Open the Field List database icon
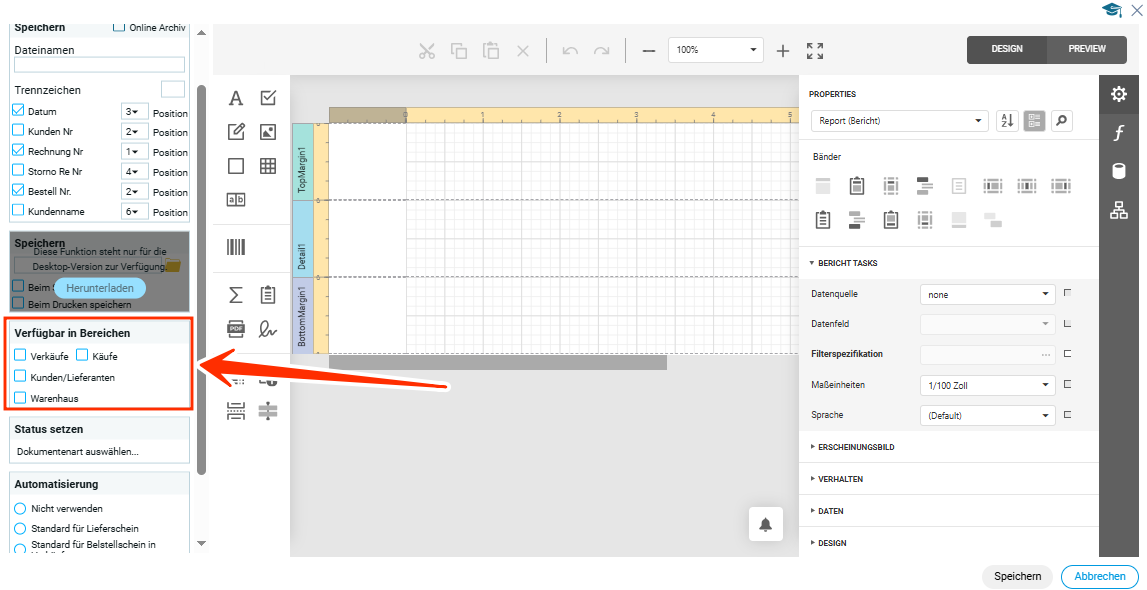 1119,171
